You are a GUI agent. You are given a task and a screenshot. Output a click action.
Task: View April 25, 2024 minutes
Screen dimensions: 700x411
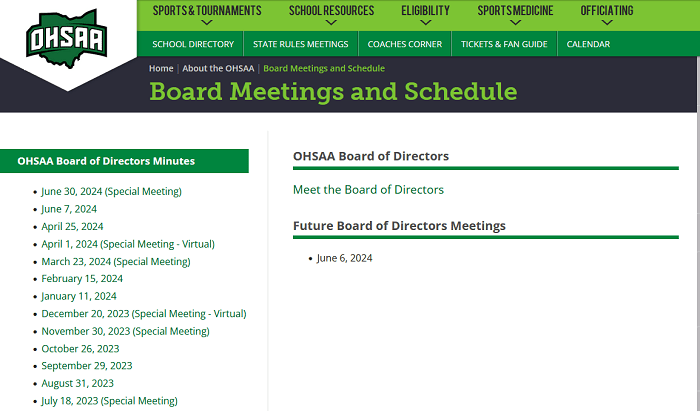click(72, 226)
